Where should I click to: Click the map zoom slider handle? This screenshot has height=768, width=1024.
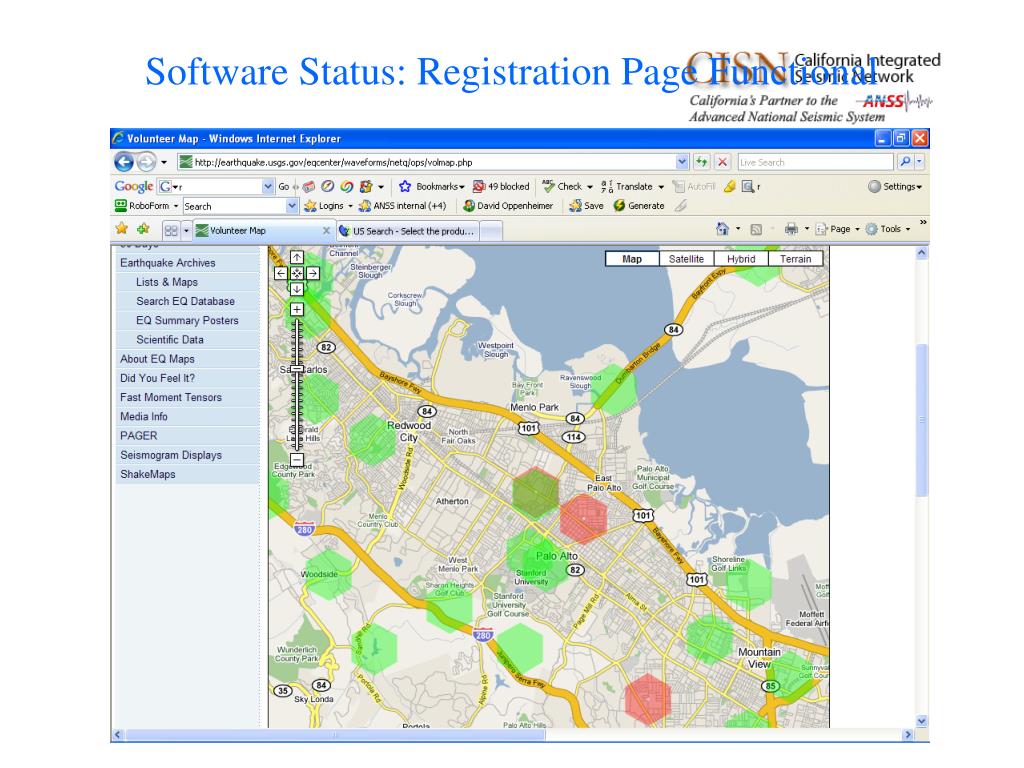point(297,369)
